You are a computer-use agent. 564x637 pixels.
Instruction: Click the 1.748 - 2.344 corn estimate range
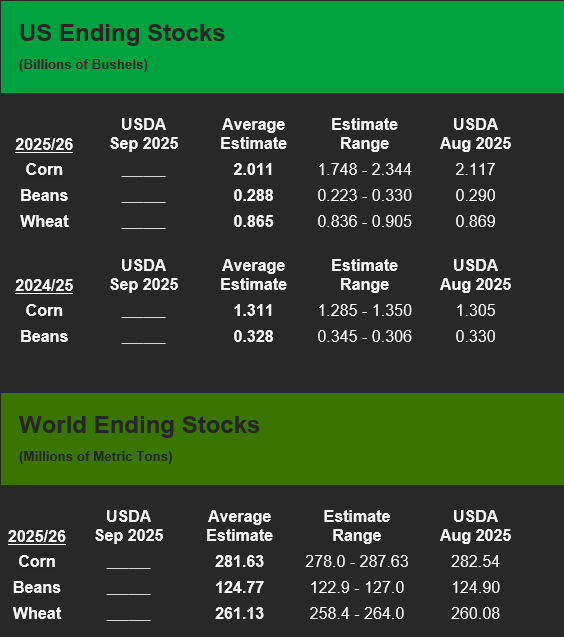click(x=364, y=169)
